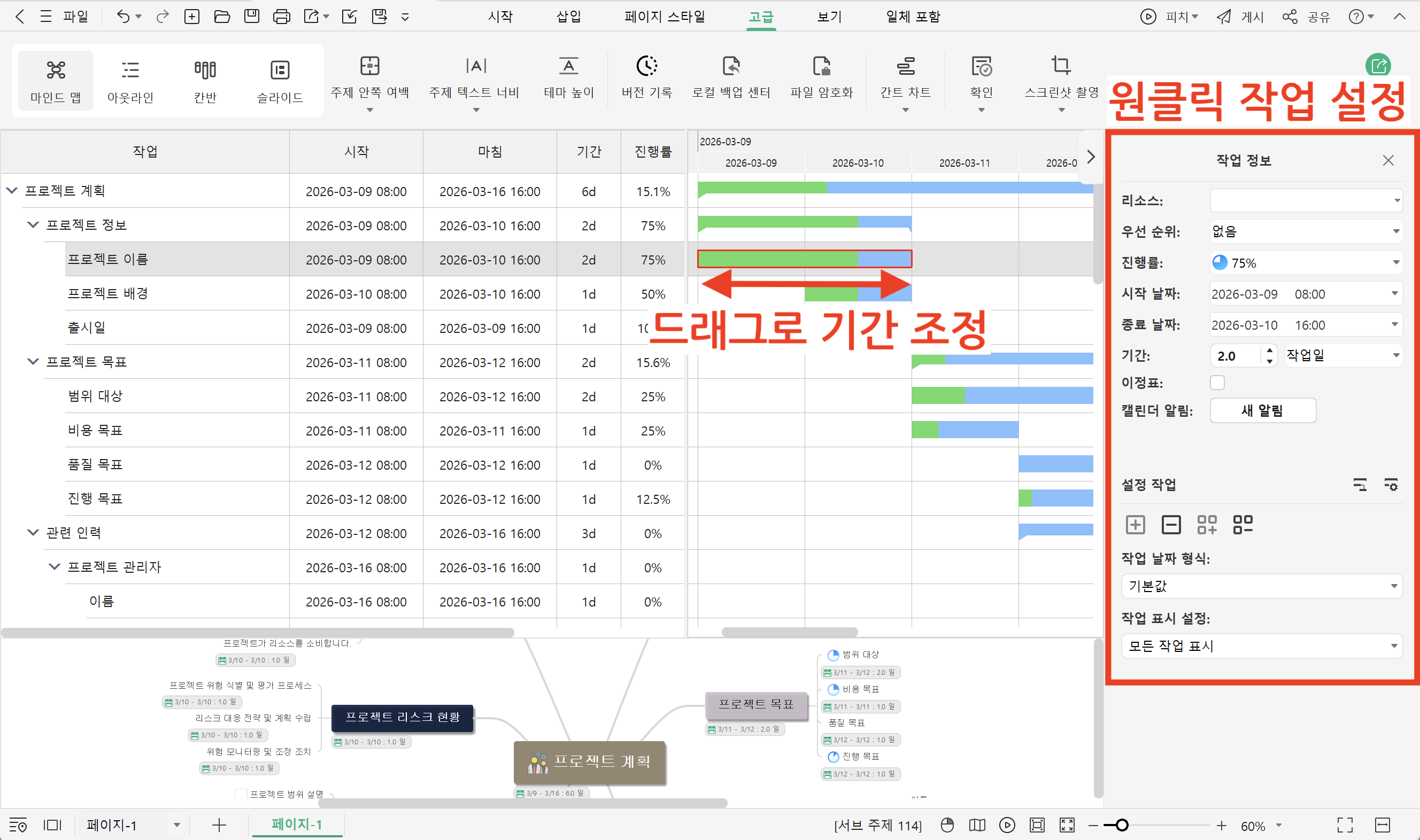This screenshot has width=1420, height=840.
Task: Increase 기간 using the stepper arrow
Action: [x=1270, y=350]
